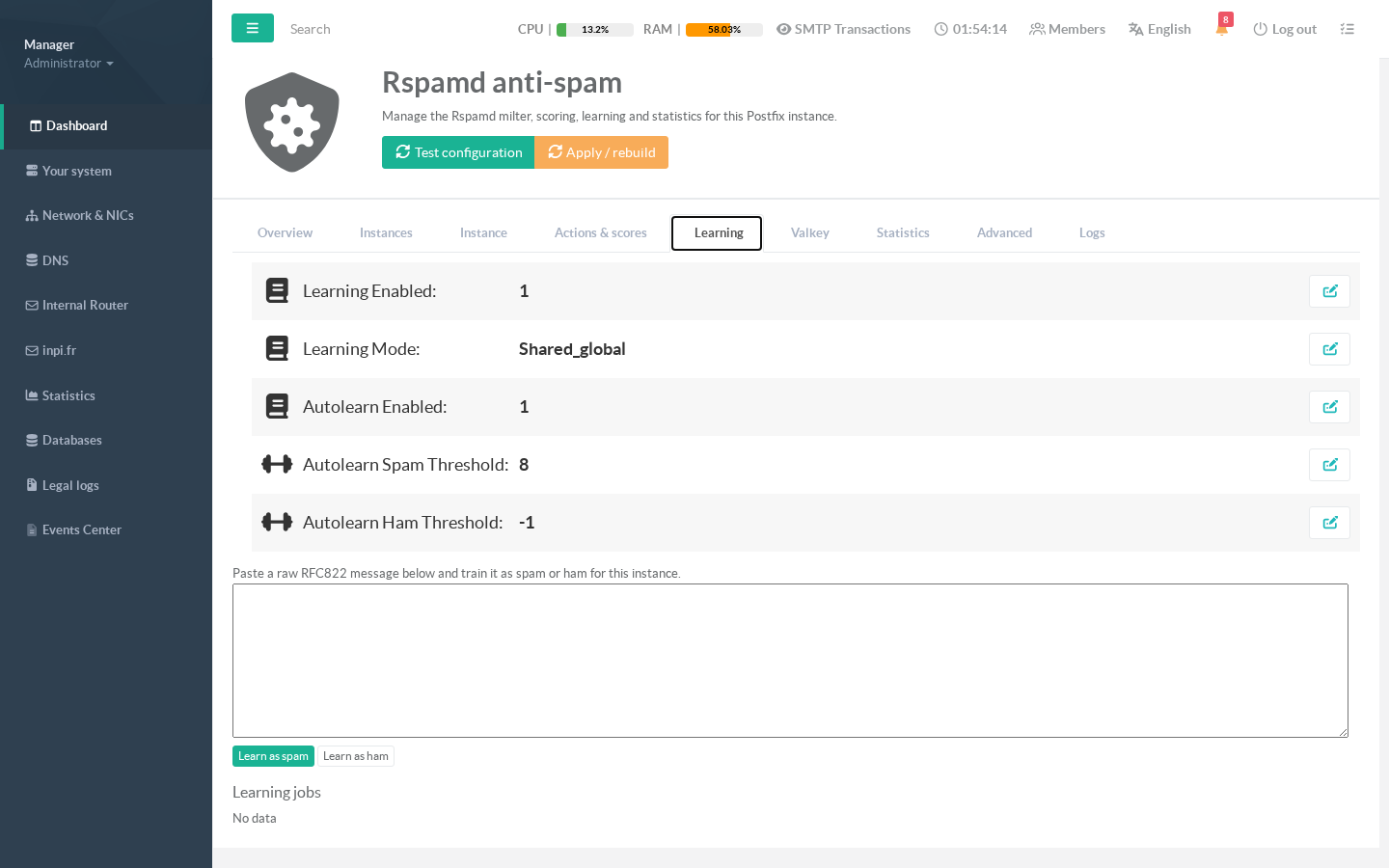The image size is (1389, 868).
Task: Click the dumbbell icon beside Autolearn Spam Threshold
Action: 277,464
